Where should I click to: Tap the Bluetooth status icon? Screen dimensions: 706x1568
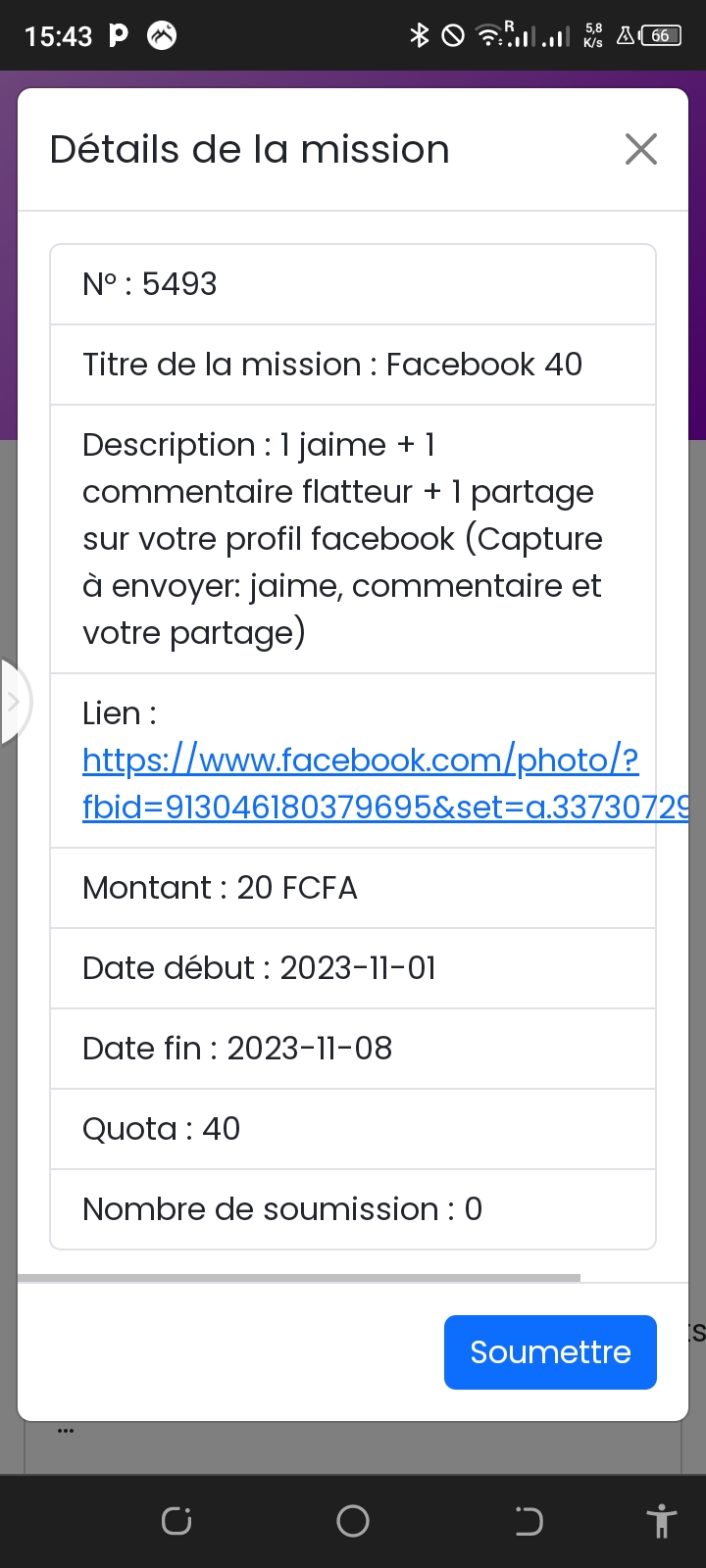tap(420, 36)
